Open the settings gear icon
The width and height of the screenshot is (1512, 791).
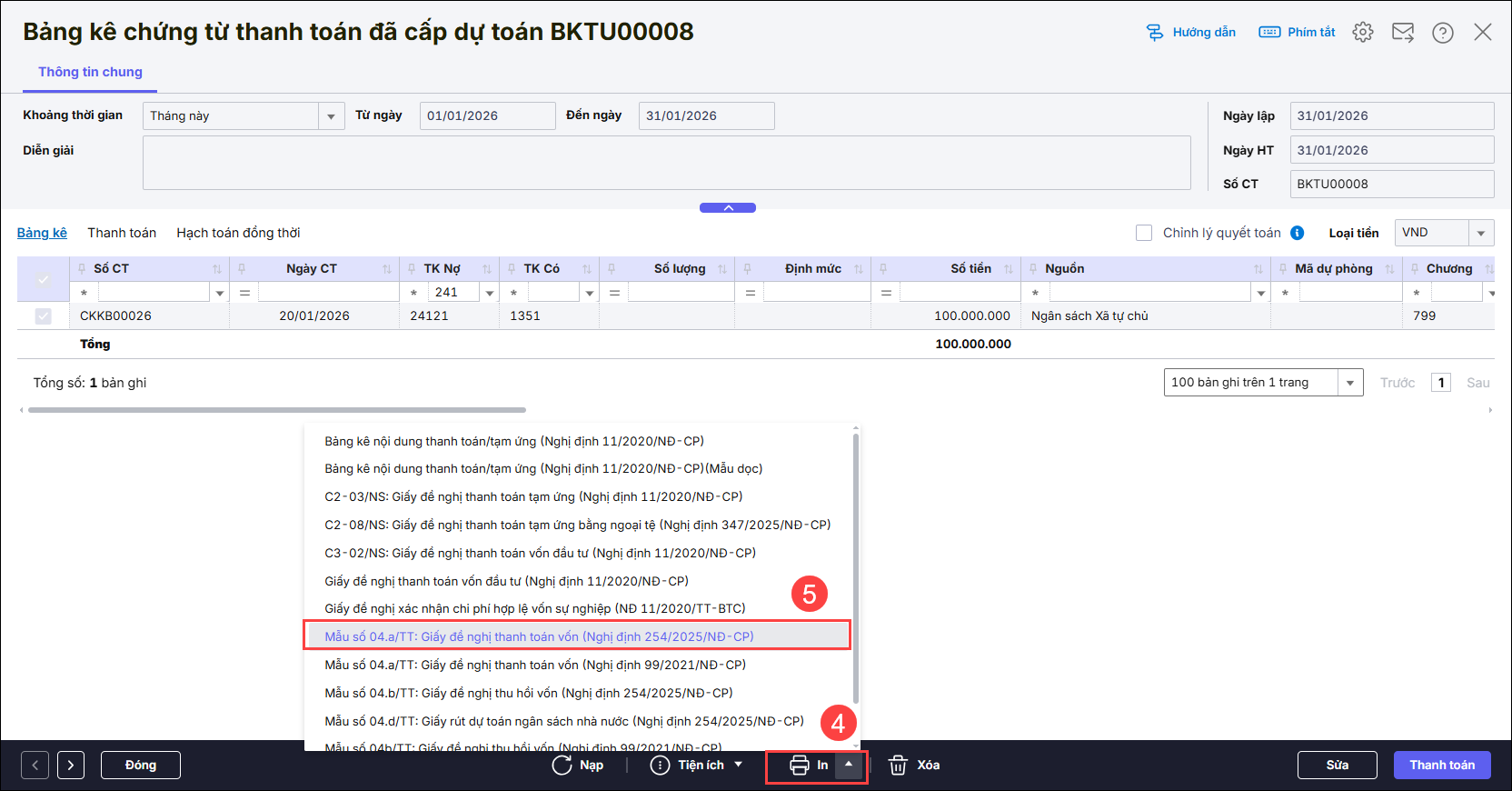coord(1362,33)
